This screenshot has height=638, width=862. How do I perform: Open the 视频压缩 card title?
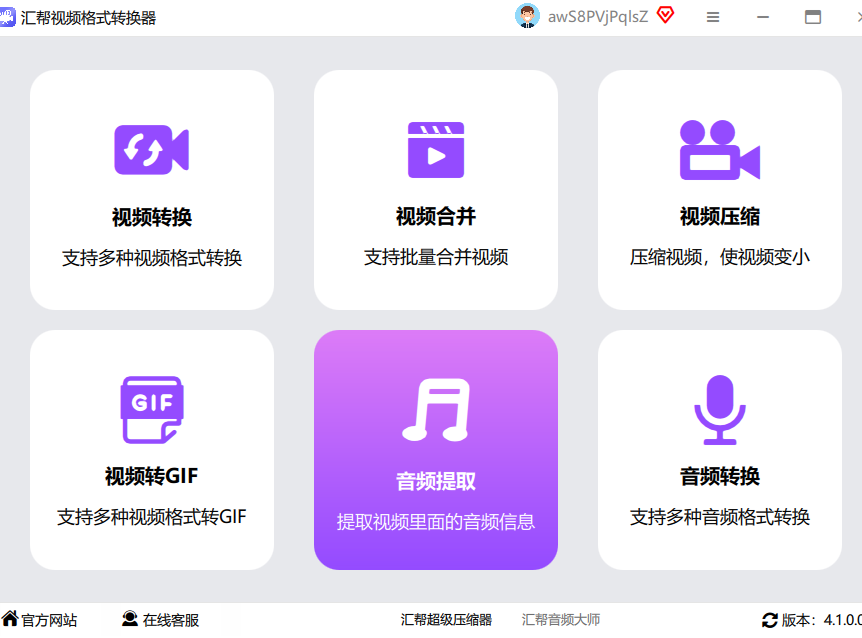click(720, 216)
